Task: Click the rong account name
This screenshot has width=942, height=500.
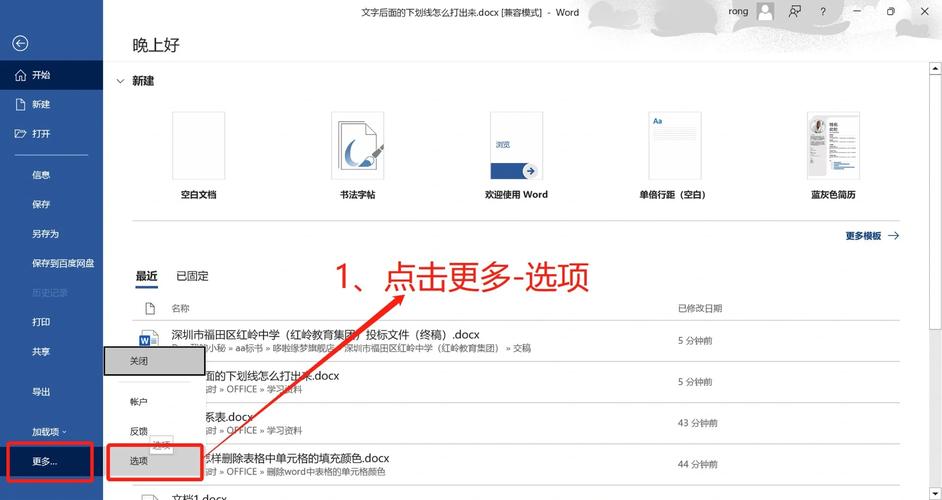Action: click(738, 11)
